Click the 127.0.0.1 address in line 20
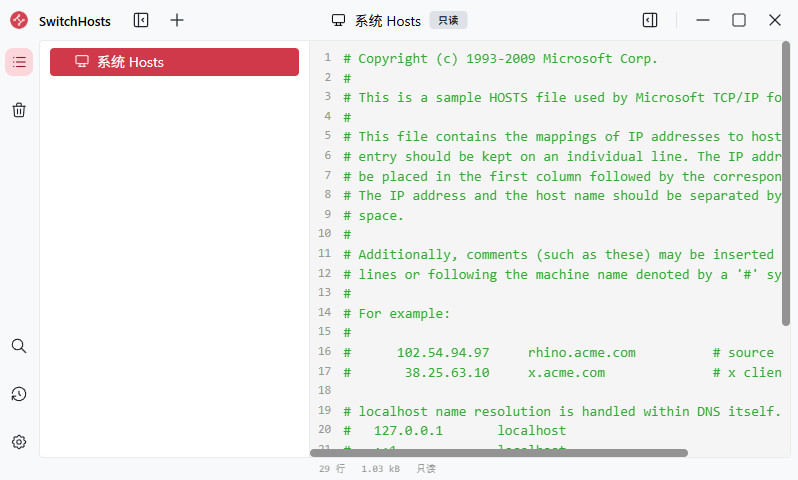 pos(408,431)
